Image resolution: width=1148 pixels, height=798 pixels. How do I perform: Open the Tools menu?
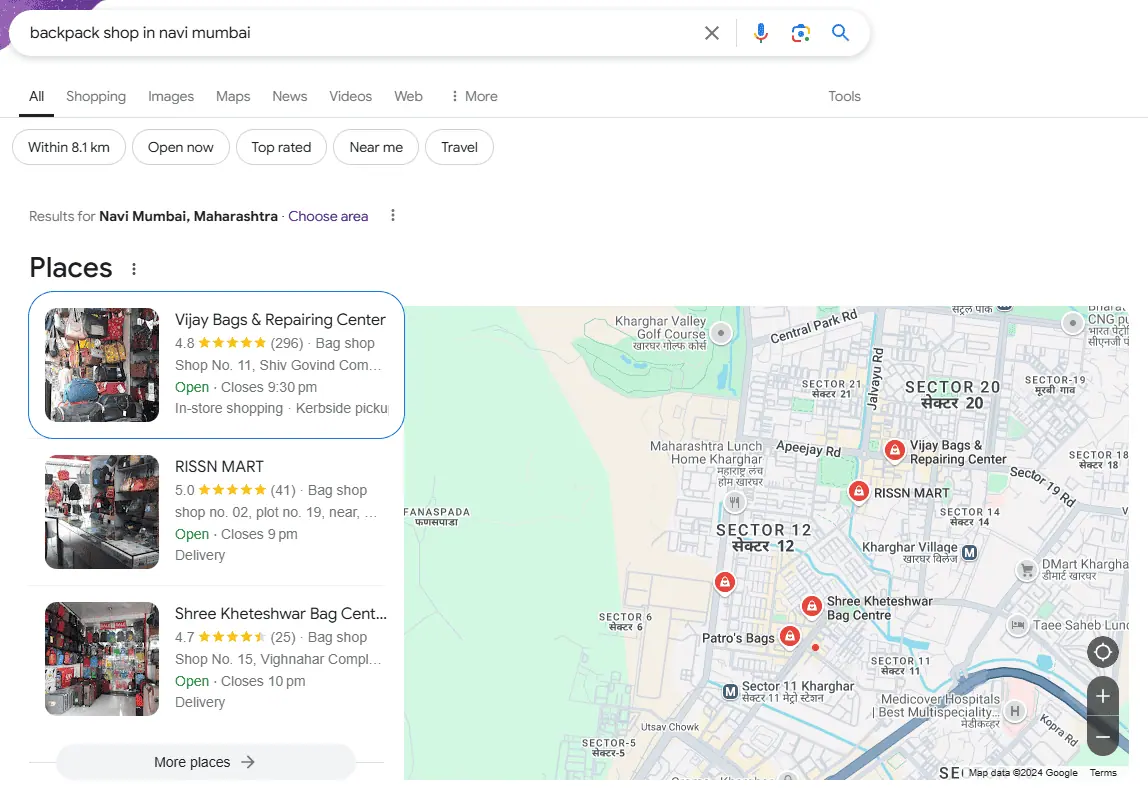point(844,96)
